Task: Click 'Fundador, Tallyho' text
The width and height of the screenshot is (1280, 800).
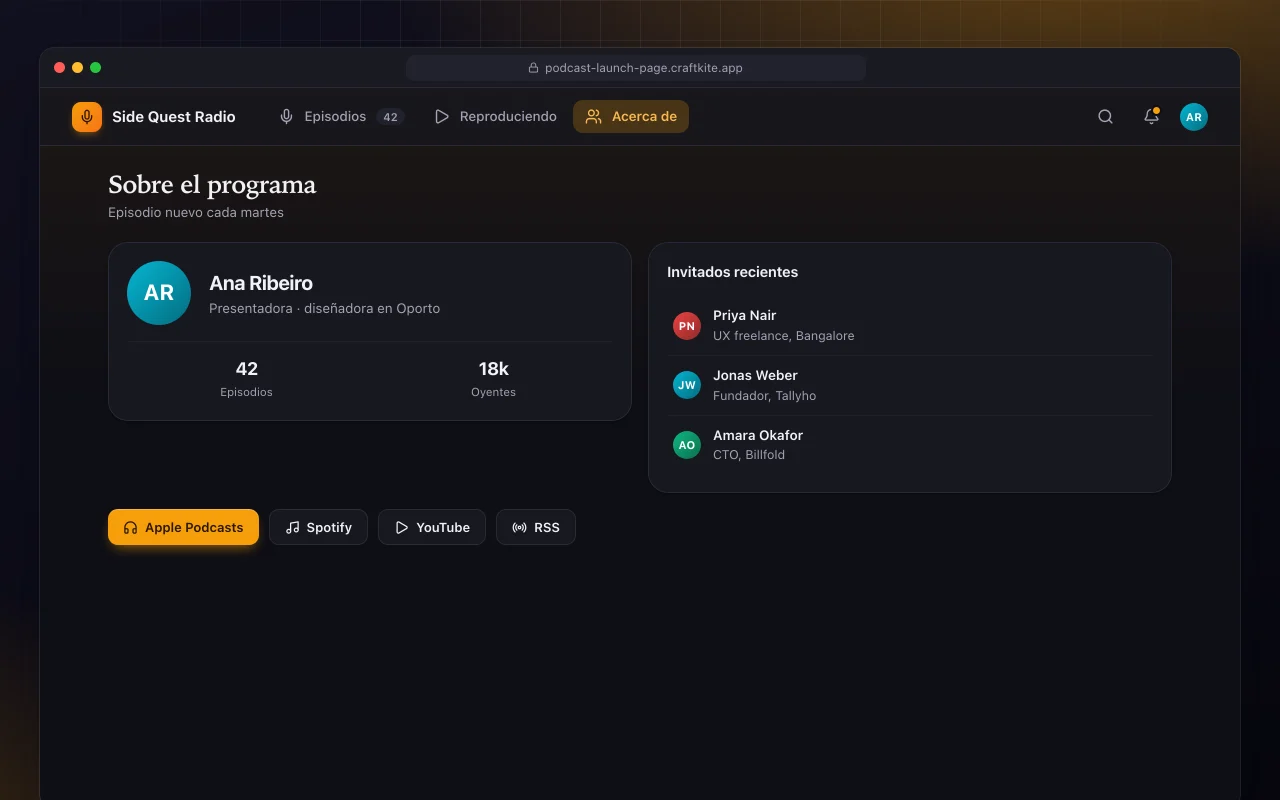Action: 765,396
